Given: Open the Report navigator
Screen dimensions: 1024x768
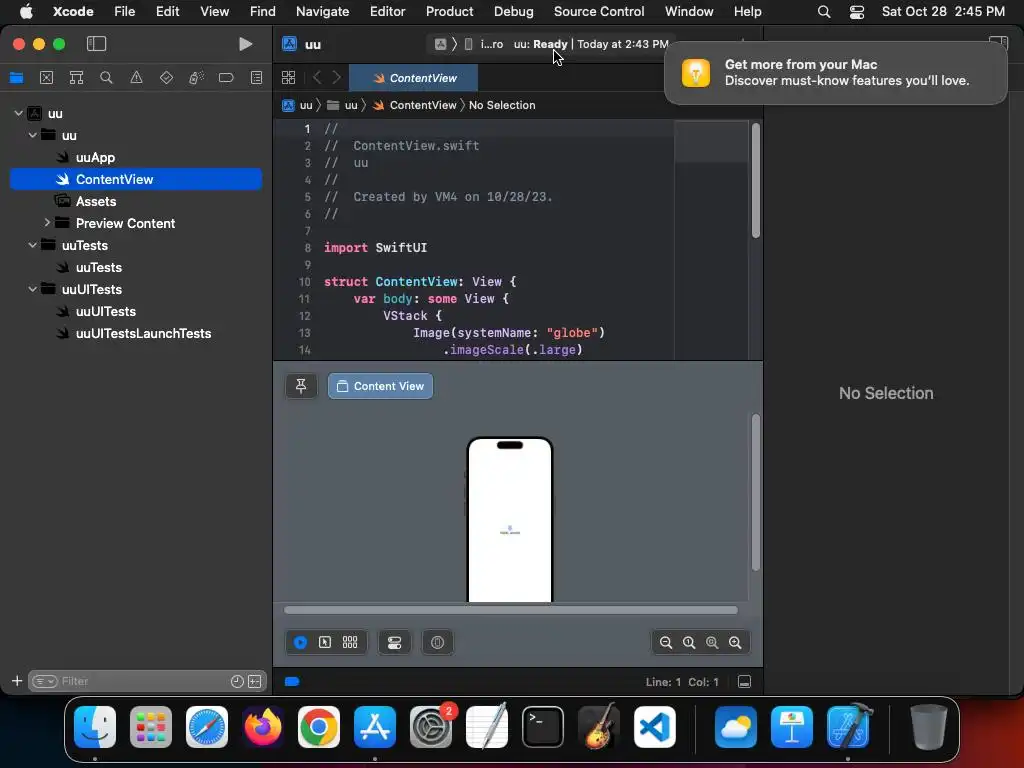Looking at the screenshot, I should tap(257, 78).
